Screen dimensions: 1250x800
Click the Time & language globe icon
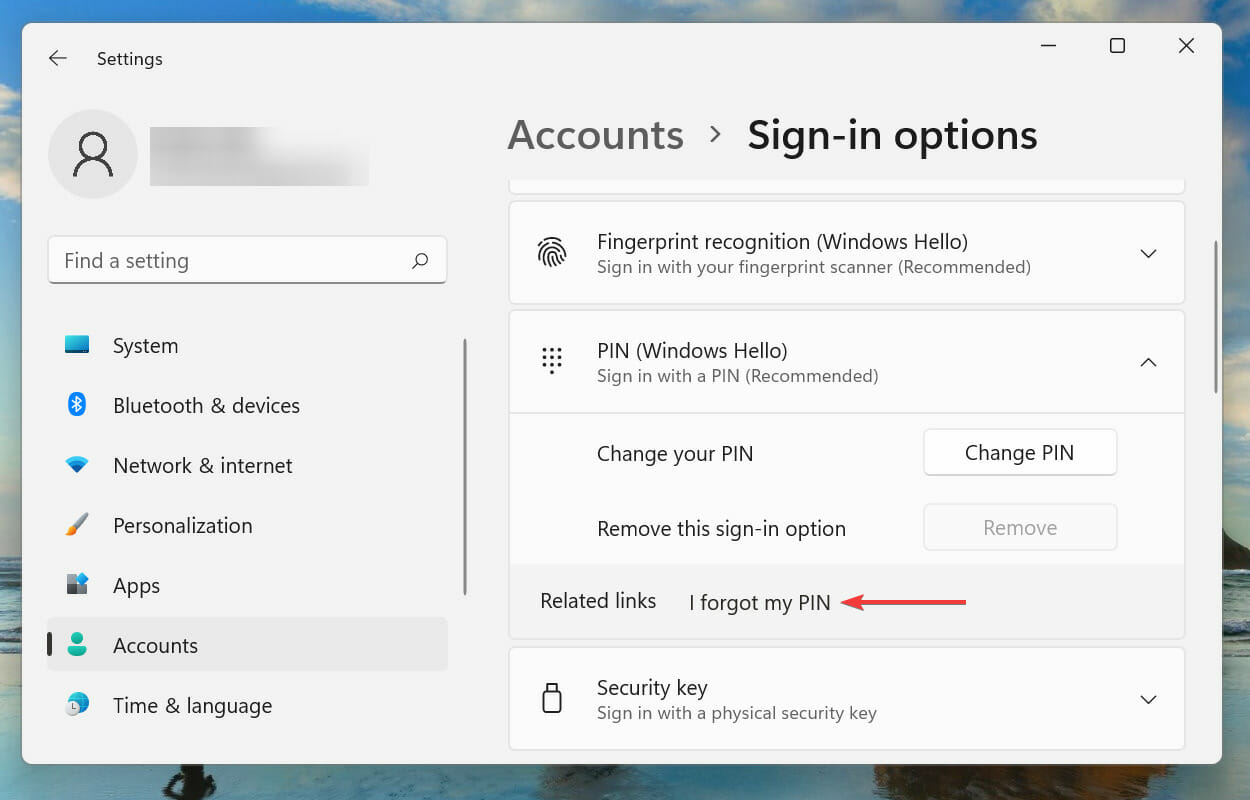point(77,705)
